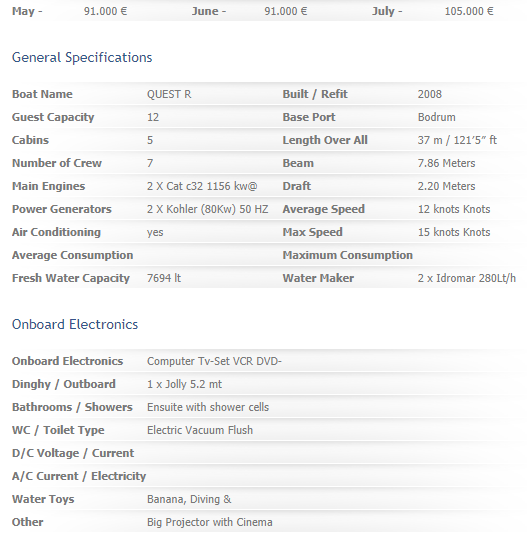Select the Power Generators Kohler text
The width and height of the screenshot is (527, 541).
(207, 209)
